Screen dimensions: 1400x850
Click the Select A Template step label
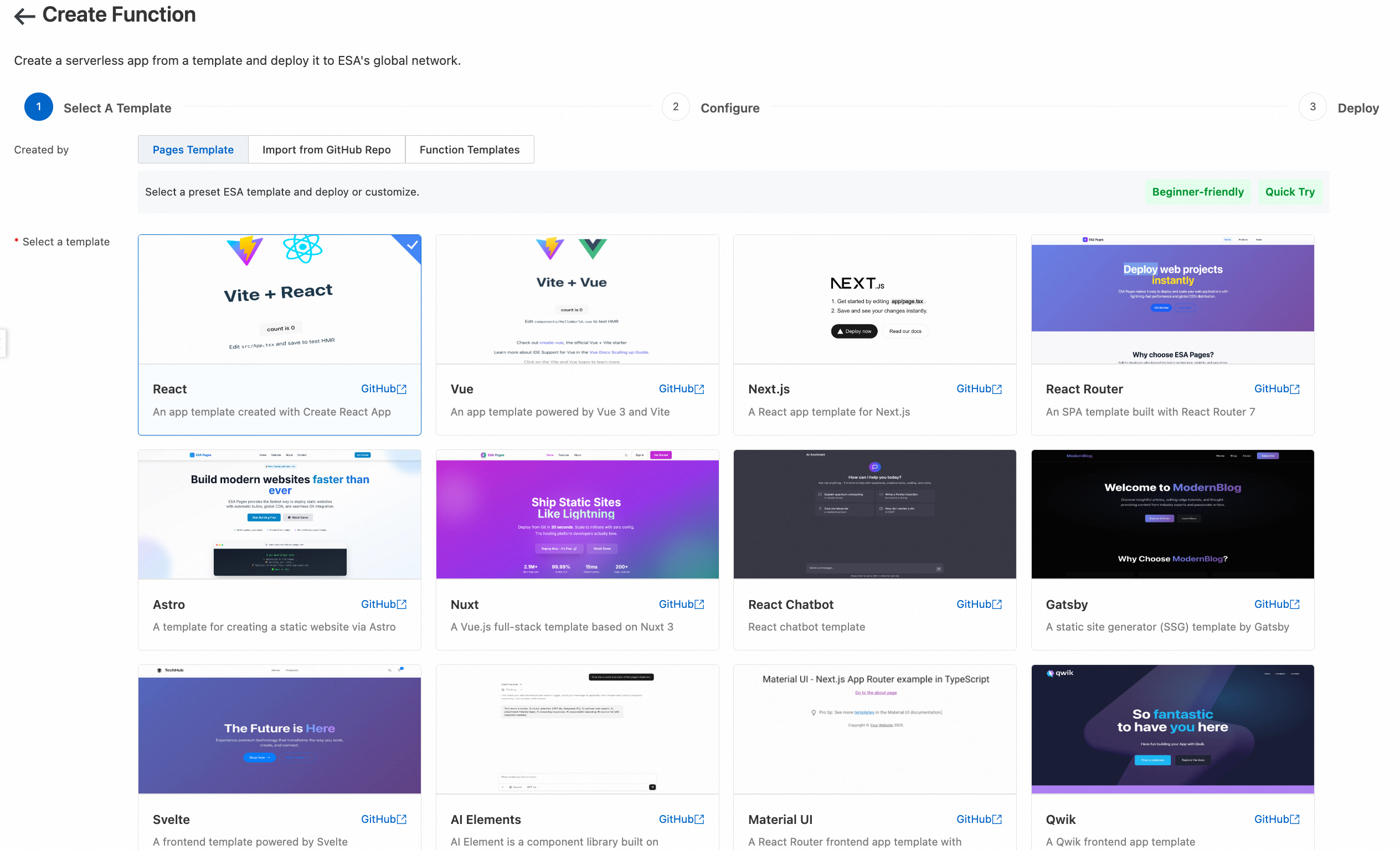tap(117, 108)
